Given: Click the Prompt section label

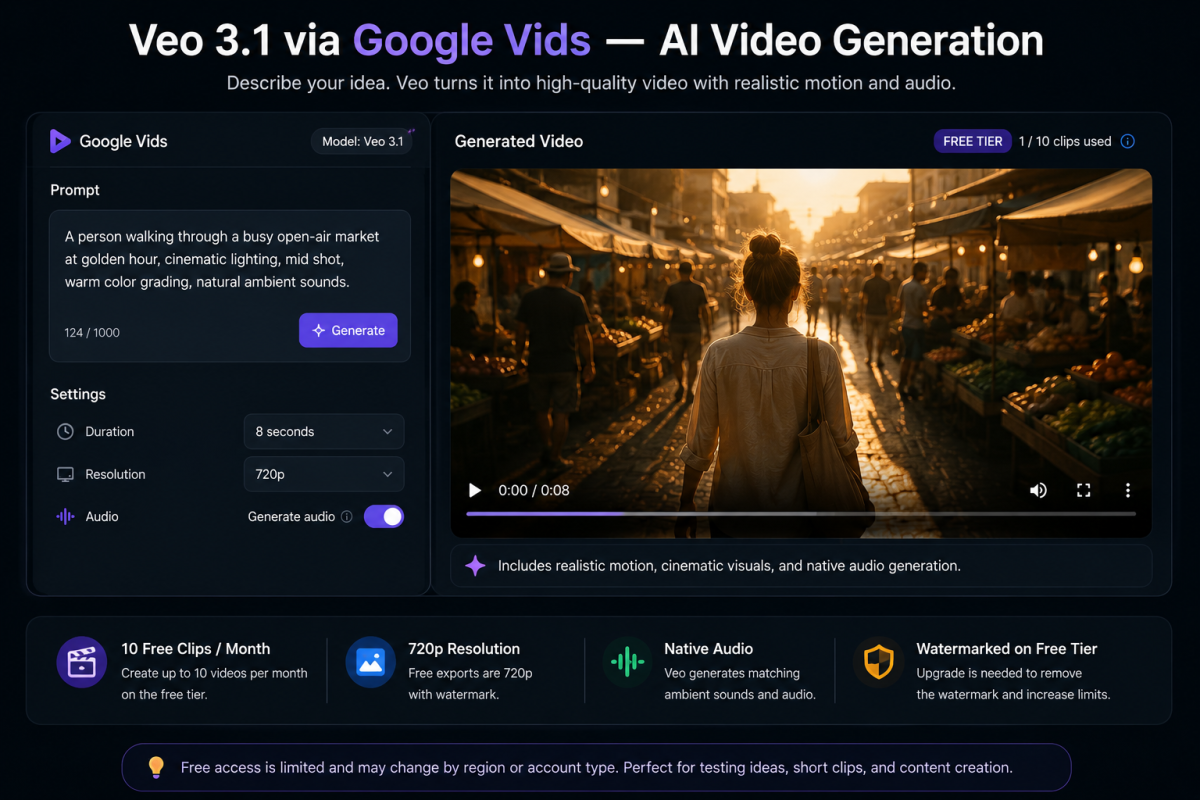Looking at the screenshot, I should (75, 190).
